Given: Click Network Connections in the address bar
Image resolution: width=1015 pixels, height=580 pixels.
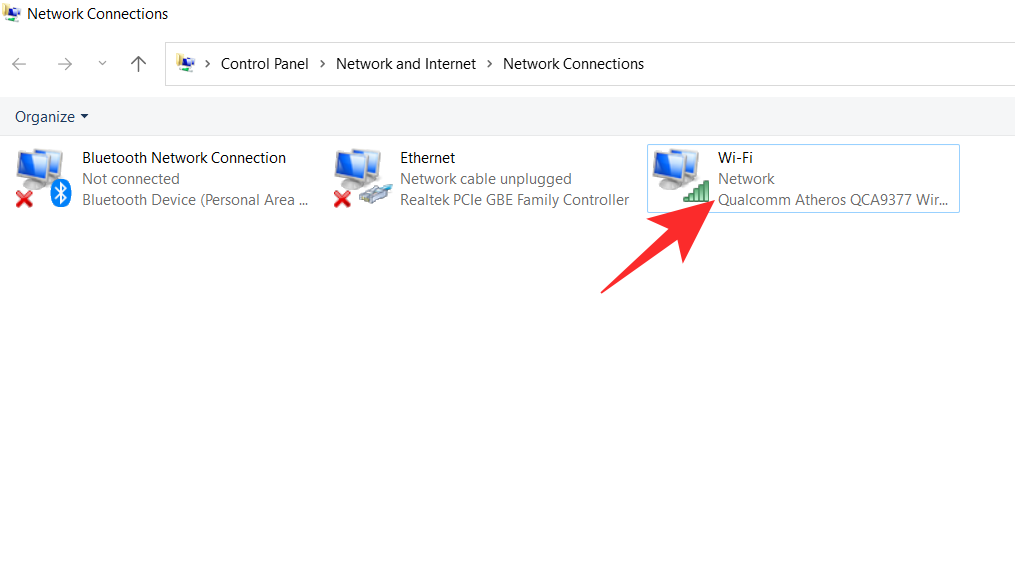Looking at the screenshot, I should (573, 63).
